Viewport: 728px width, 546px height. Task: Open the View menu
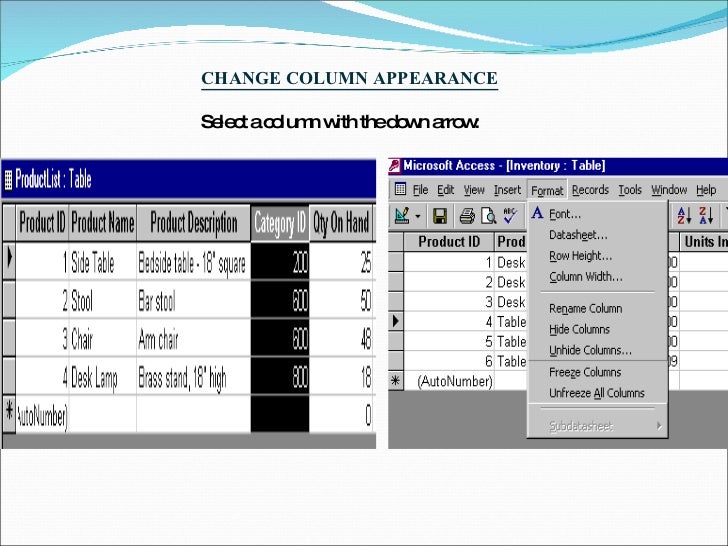474,190
